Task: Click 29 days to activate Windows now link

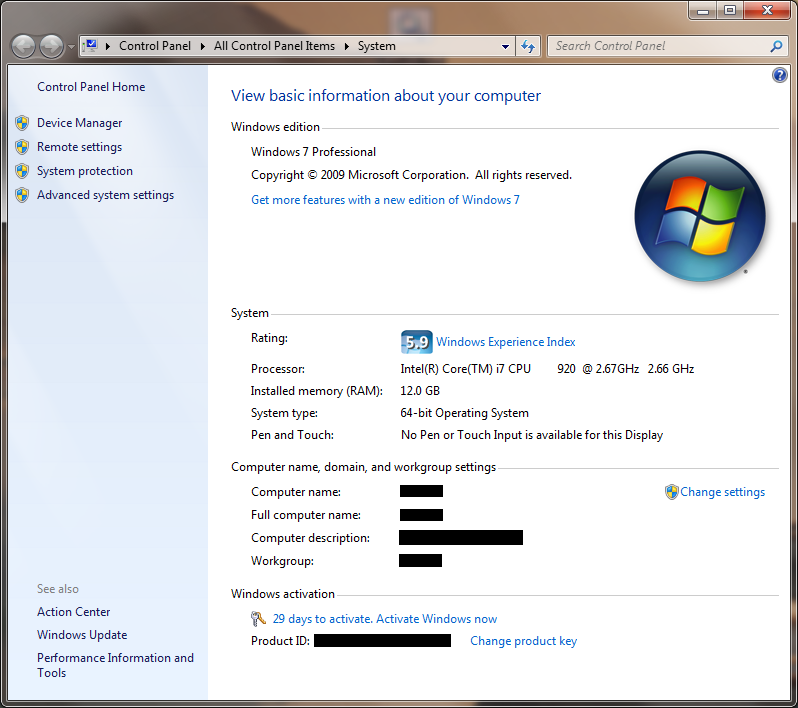Action: (385, 619)
